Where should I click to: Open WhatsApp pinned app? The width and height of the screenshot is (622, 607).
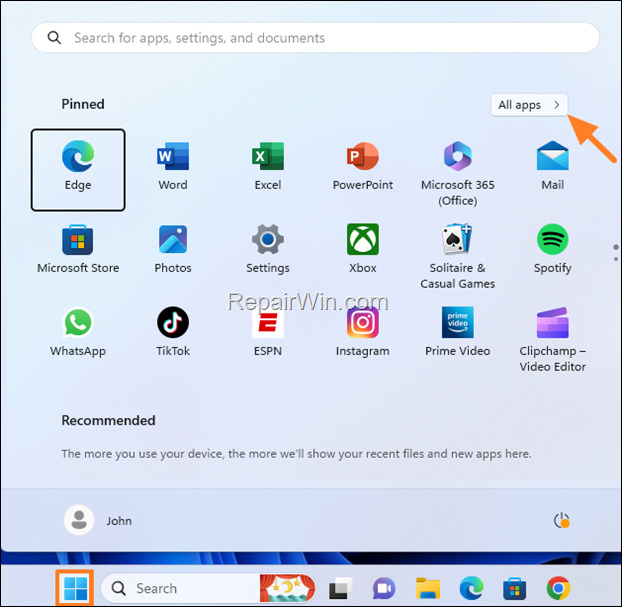click(x=78, y=332)
